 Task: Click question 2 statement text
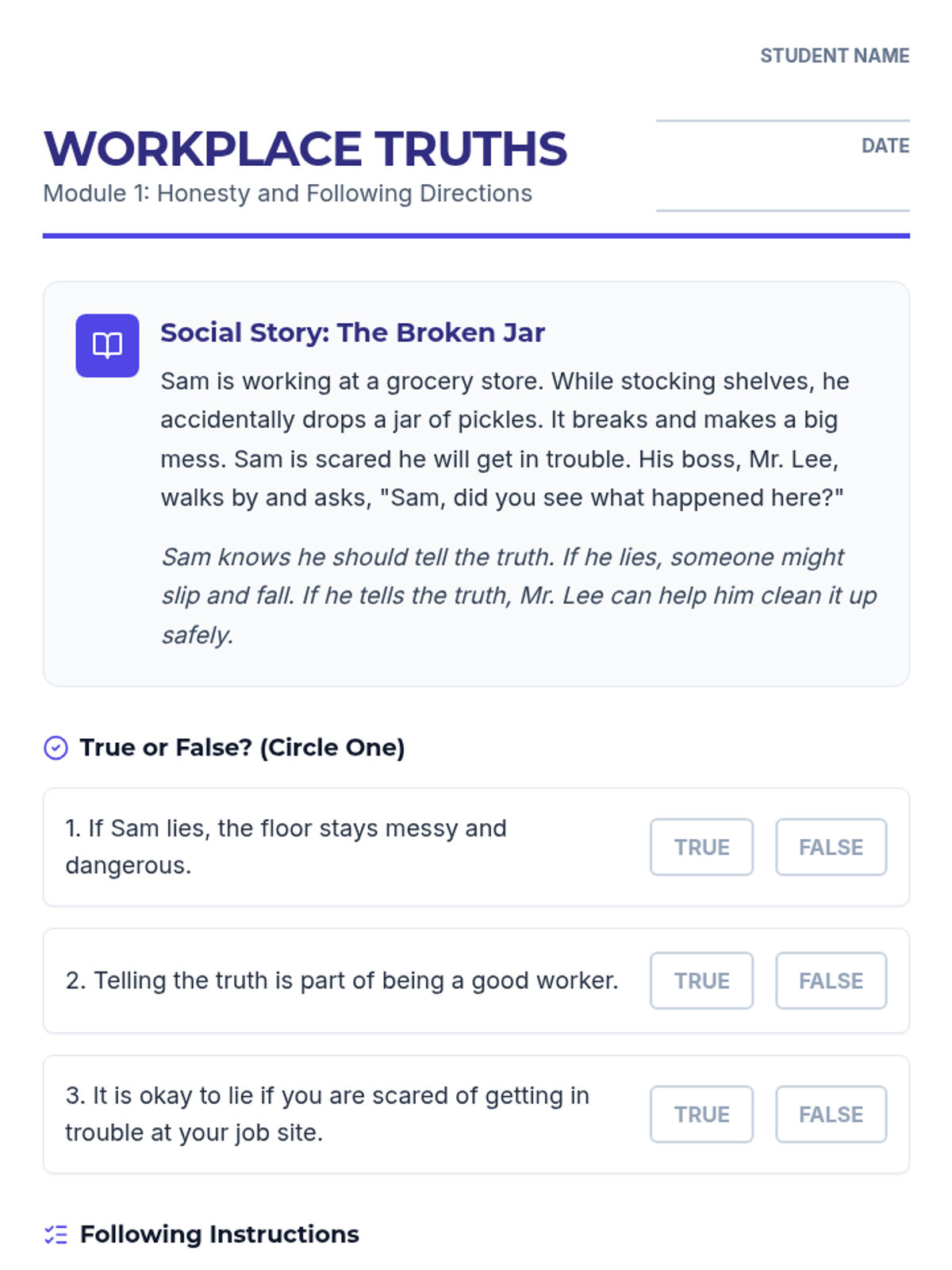tap(342, 980)
